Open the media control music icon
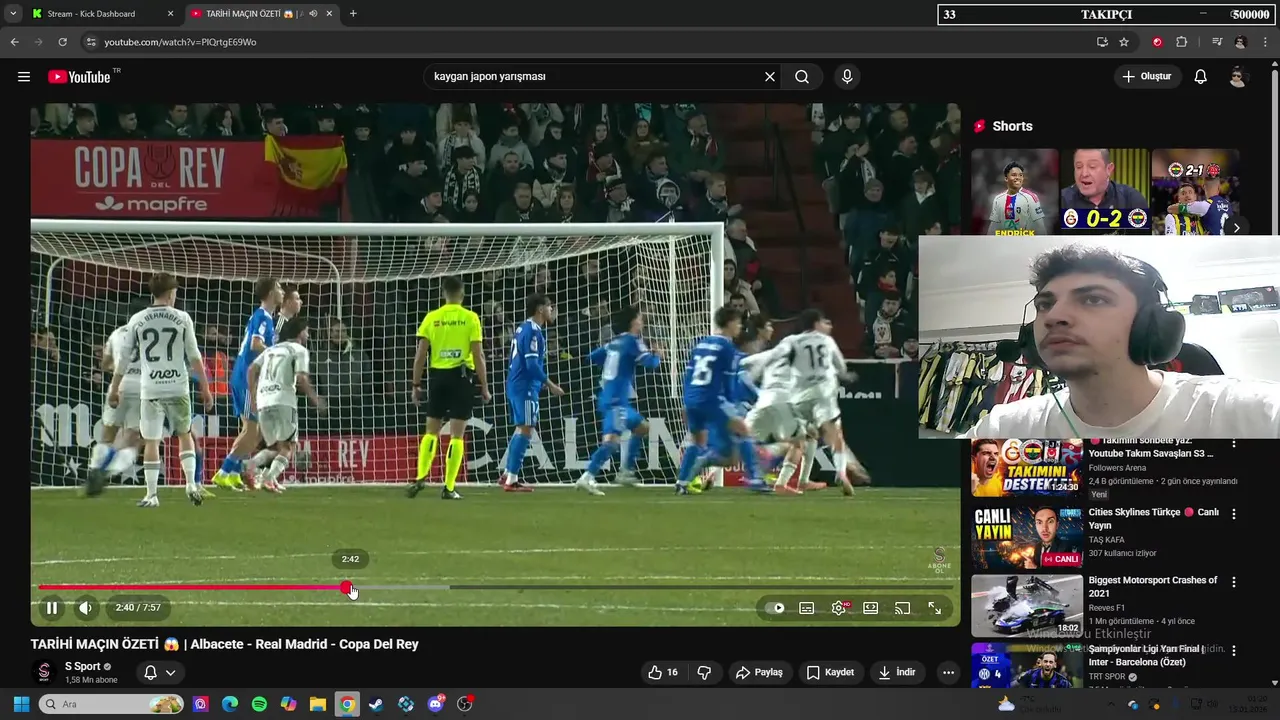Image resolution: width=1280 pixels, height=720 pixels. click(1217, 42)
